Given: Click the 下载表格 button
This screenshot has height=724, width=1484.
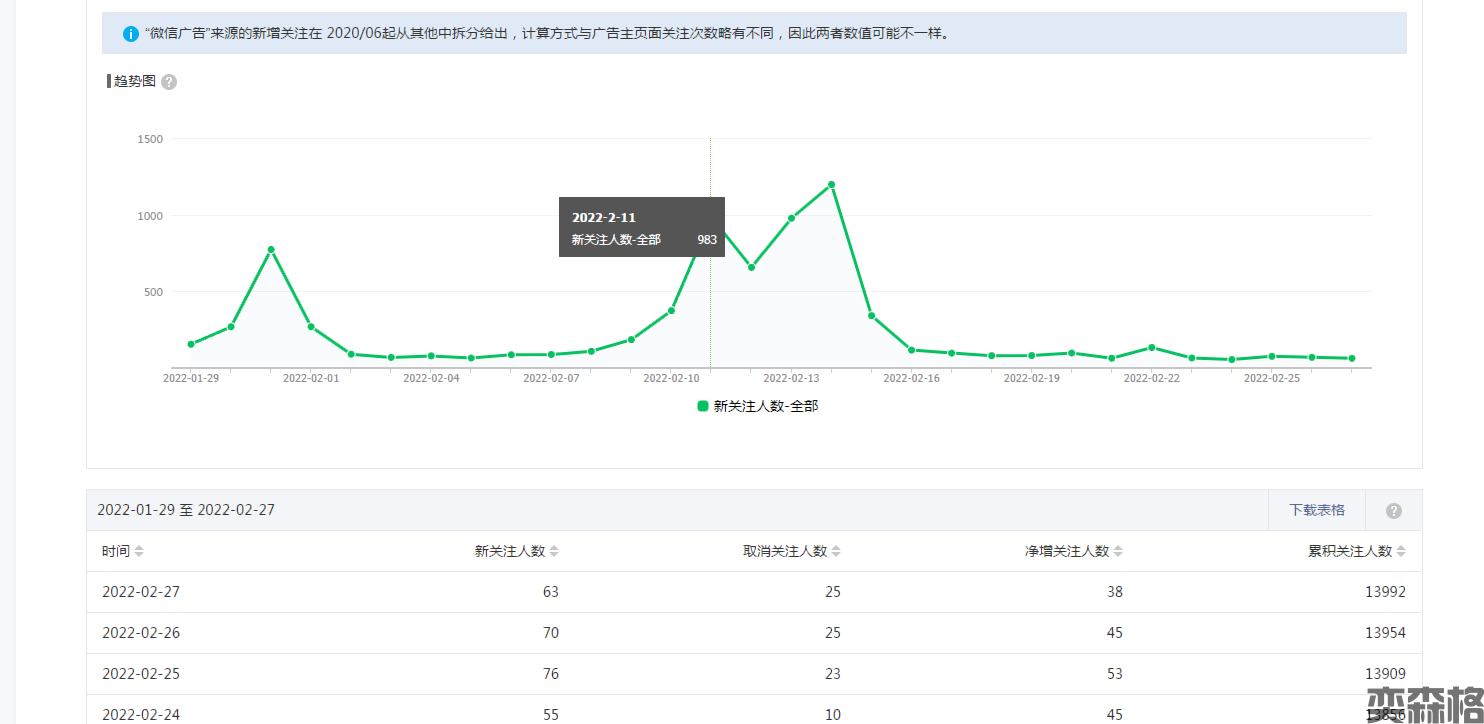Looking at the screenshot, I should (1316, 510).
